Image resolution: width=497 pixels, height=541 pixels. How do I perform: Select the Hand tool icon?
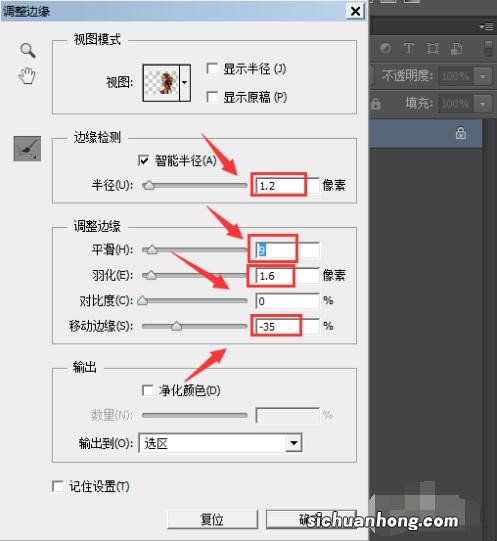[27, 76]
